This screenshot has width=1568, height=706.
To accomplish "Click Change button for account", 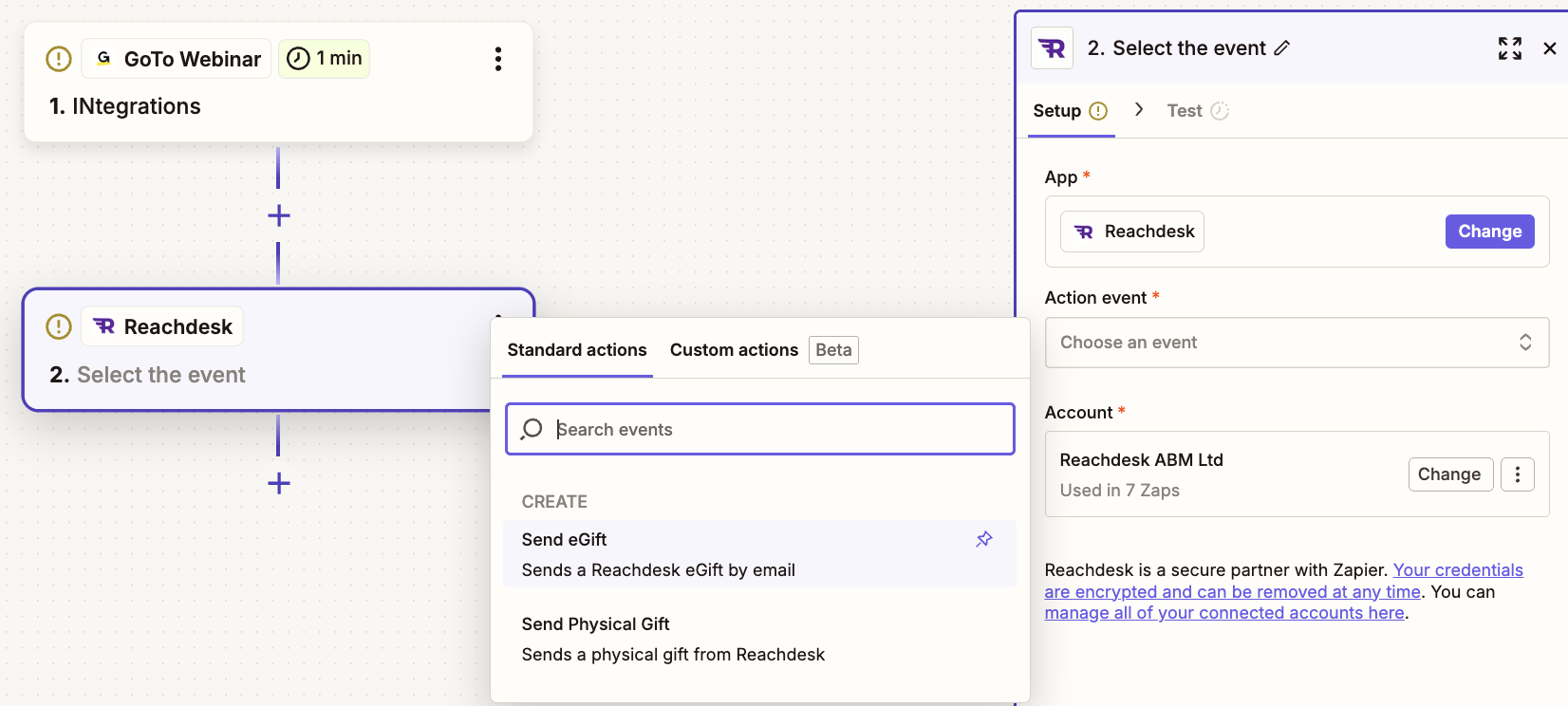I will [x=1450, y=474].
